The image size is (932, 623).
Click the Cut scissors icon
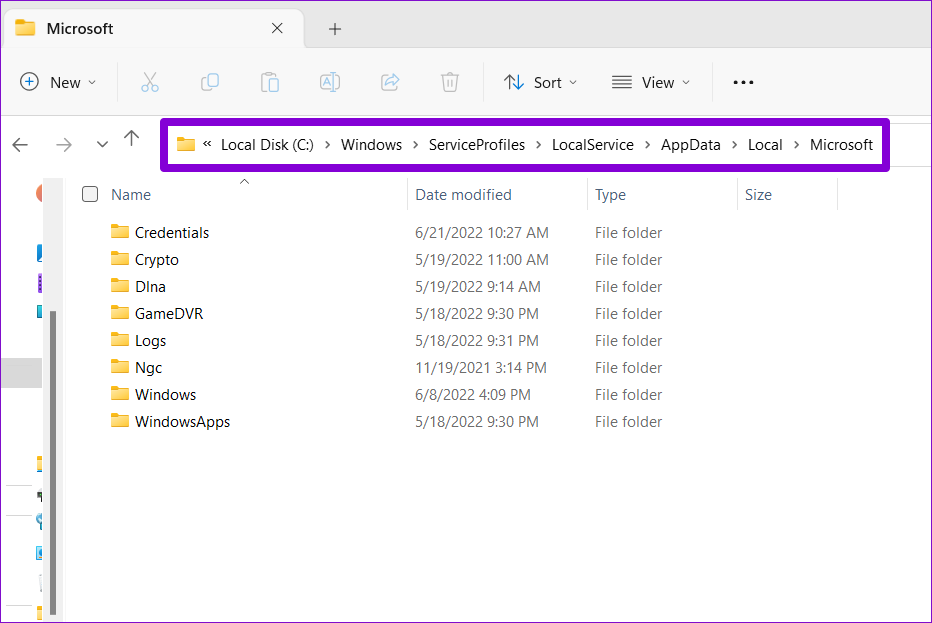click(x=150, y=82)
